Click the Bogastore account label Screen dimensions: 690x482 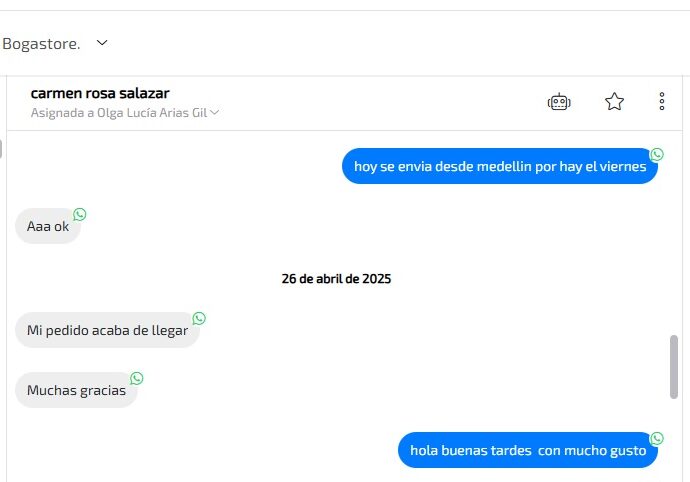(41, 44)
